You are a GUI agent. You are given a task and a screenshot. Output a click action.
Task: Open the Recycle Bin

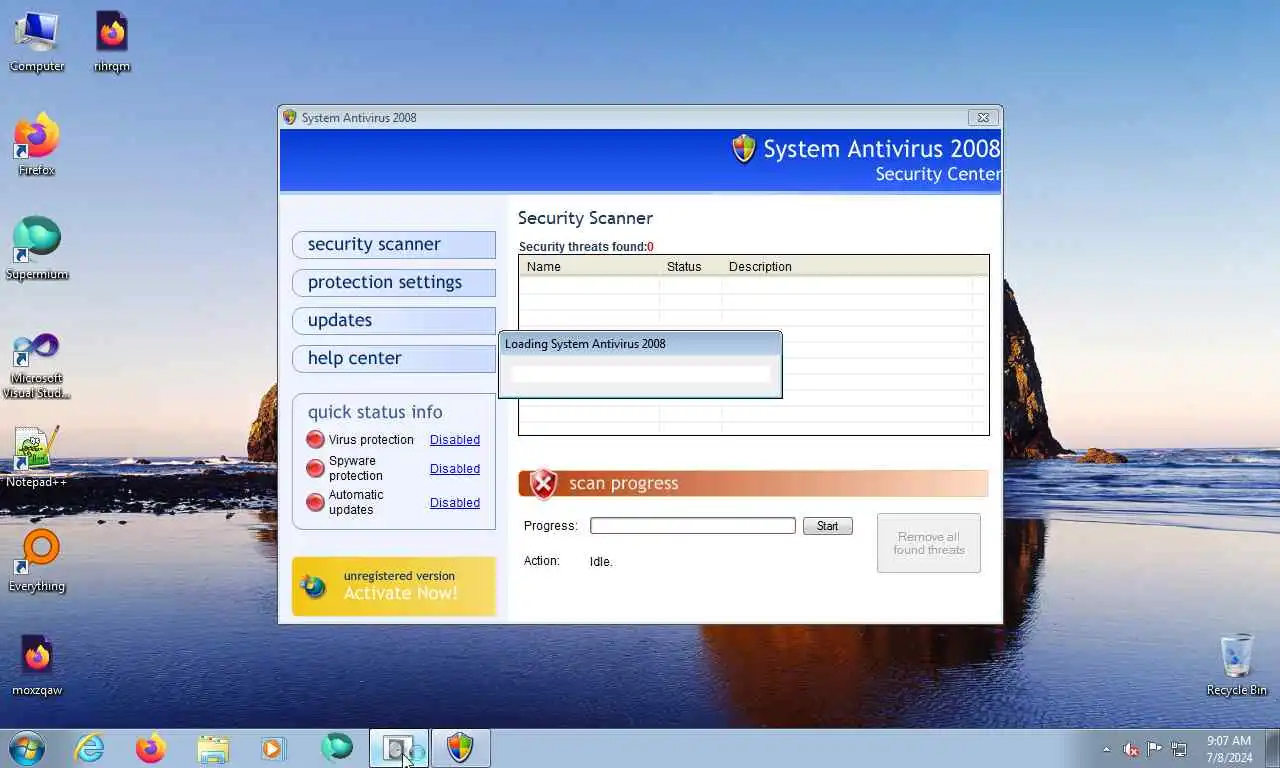click(x=1237, y=665)
